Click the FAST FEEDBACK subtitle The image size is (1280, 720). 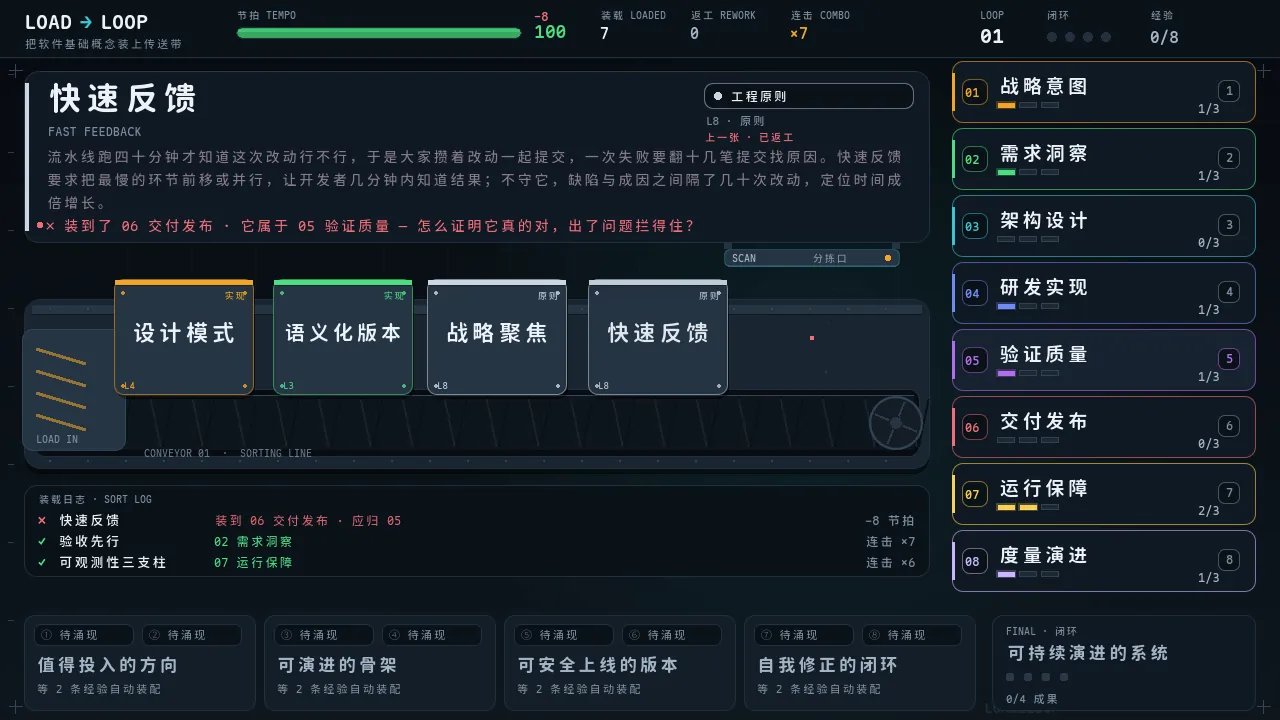click(x=95, y=132)
